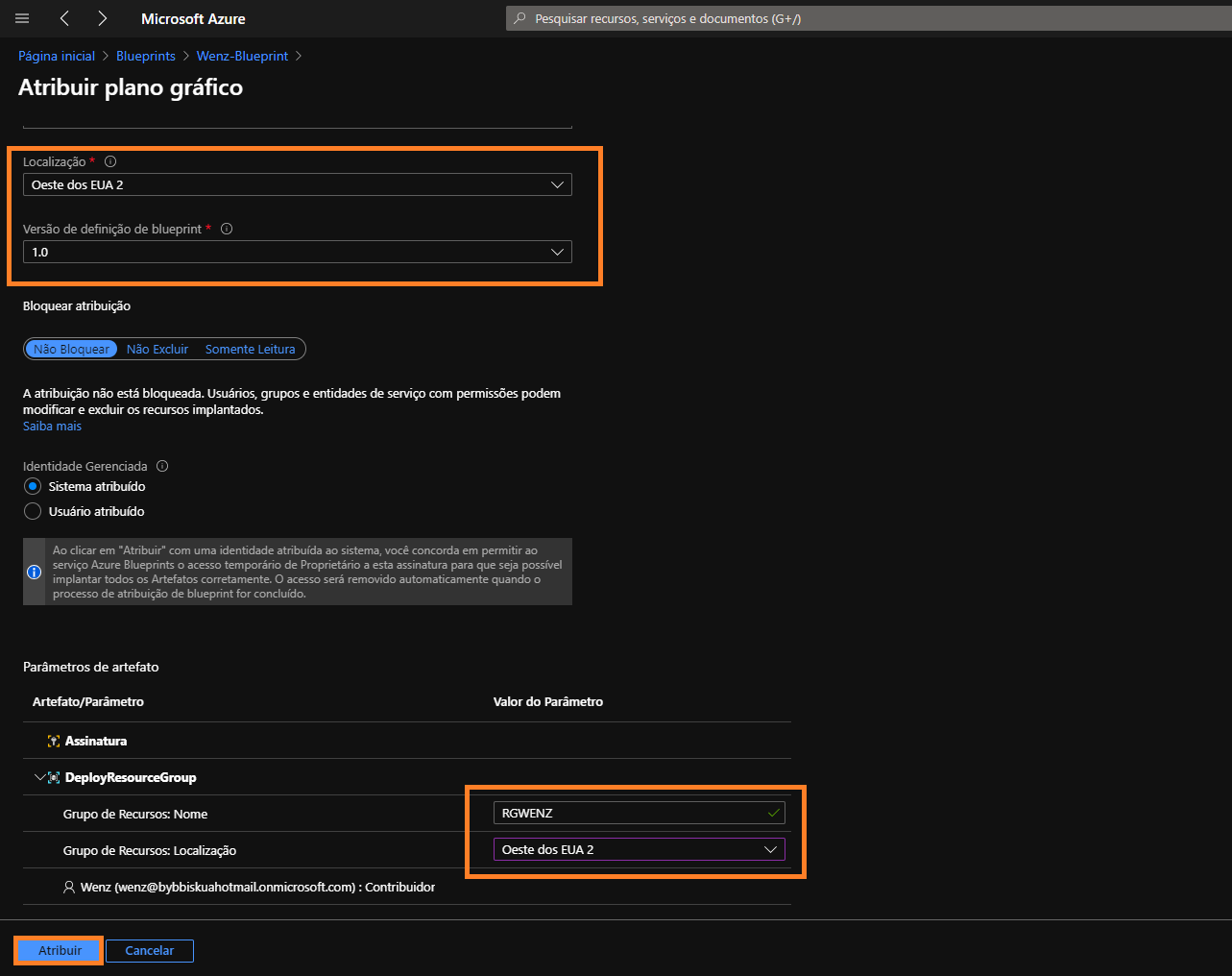The image size is (1232, 976).
Task: Click 'Parâmetros de artefato' section heading
Action: pyautogui.click(x=91, y=667)
